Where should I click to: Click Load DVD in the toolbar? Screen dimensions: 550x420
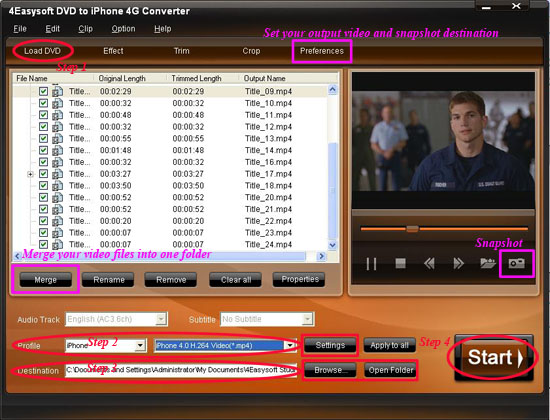42,51
